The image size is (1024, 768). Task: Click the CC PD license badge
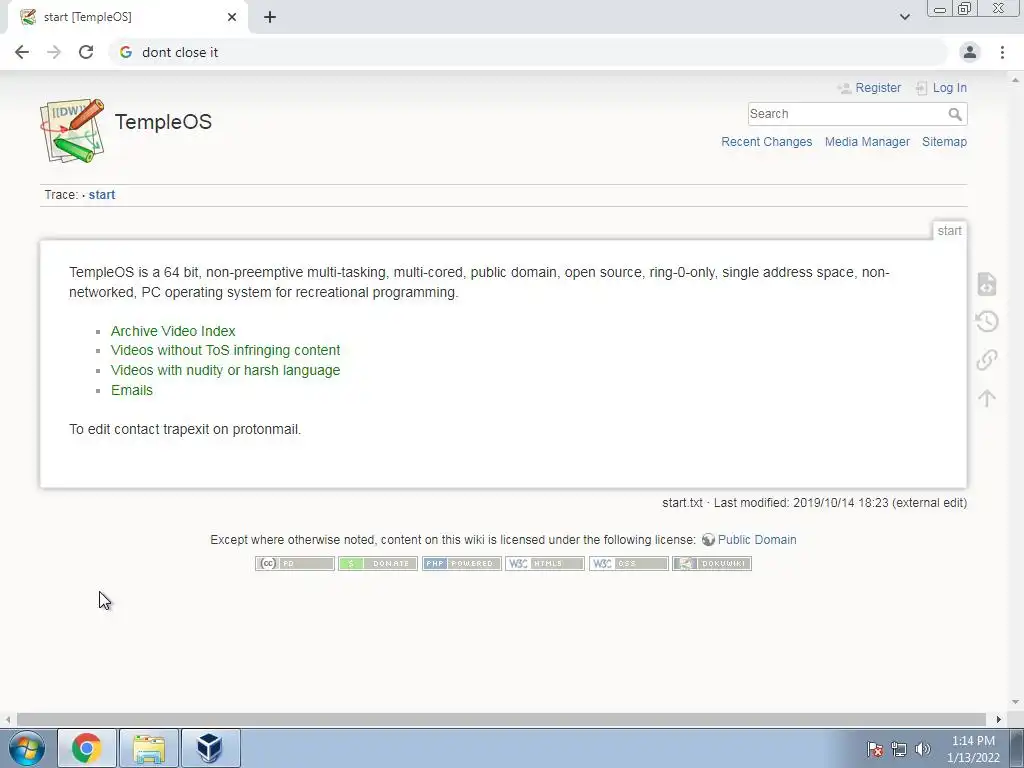pyautogui.click(x=295, y=563)
